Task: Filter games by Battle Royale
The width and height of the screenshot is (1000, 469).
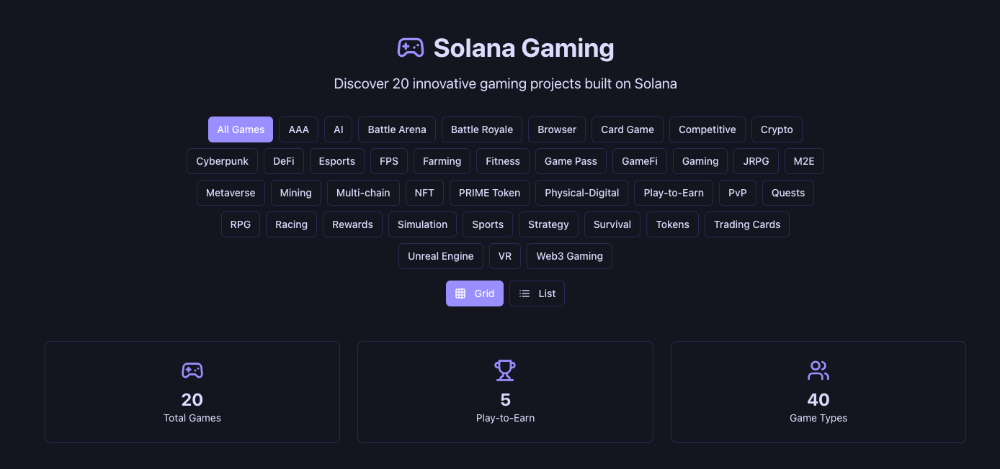Action: 481,130
